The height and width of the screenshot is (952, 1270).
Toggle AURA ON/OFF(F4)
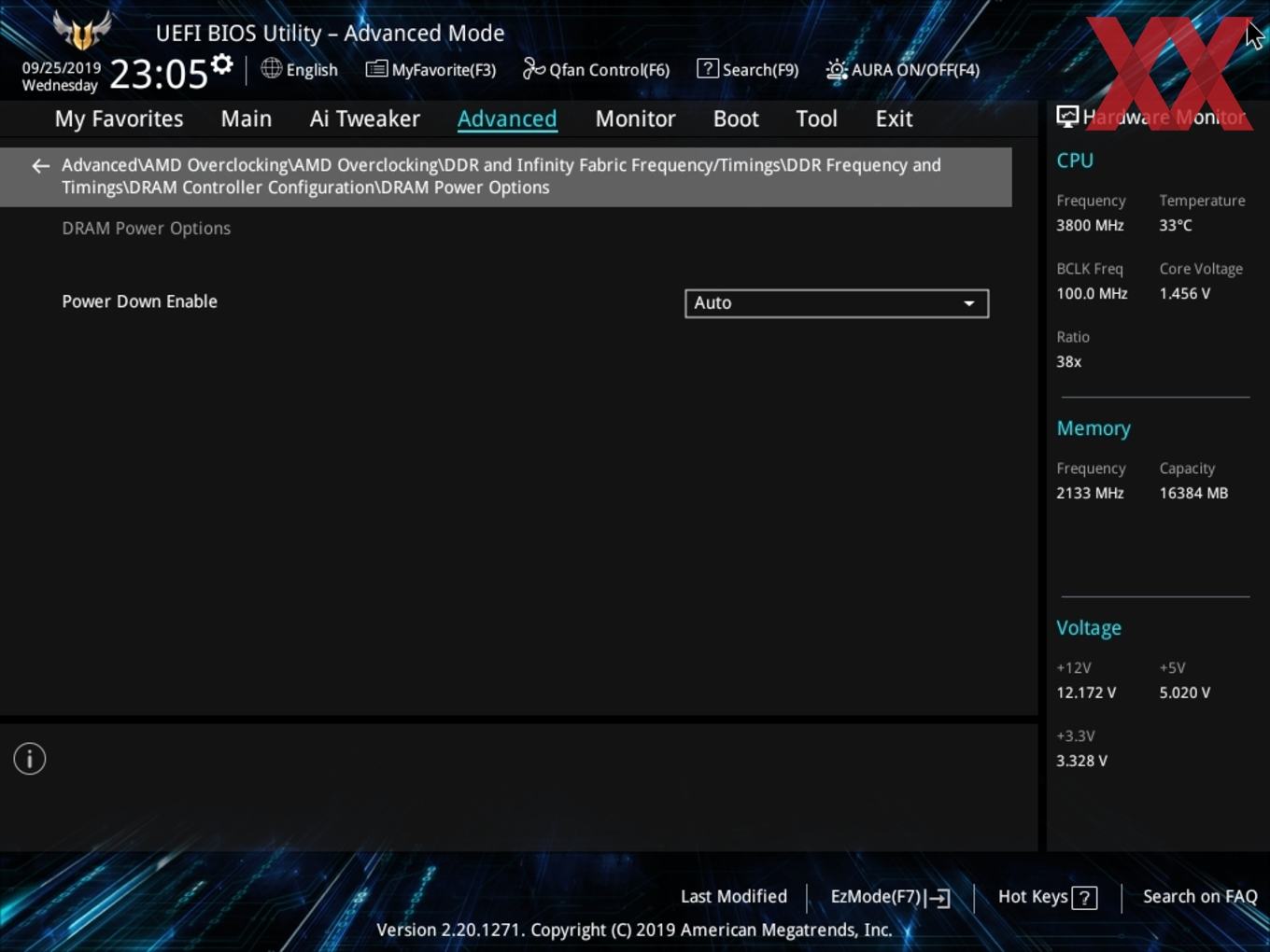click(x=903, y=69)
